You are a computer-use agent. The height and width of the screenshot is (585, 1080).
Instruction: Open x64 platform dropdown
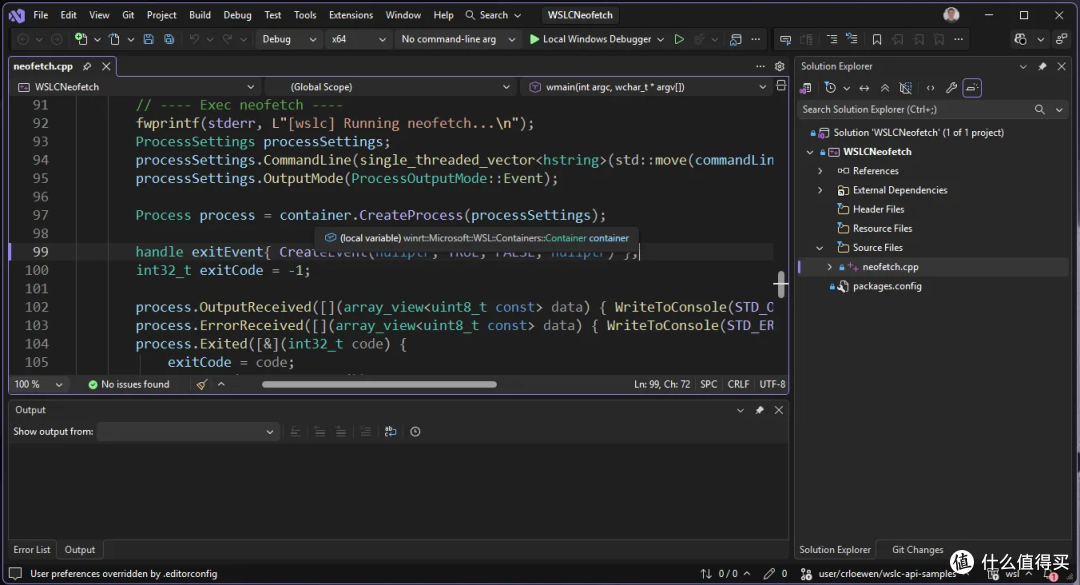[358, 39]
